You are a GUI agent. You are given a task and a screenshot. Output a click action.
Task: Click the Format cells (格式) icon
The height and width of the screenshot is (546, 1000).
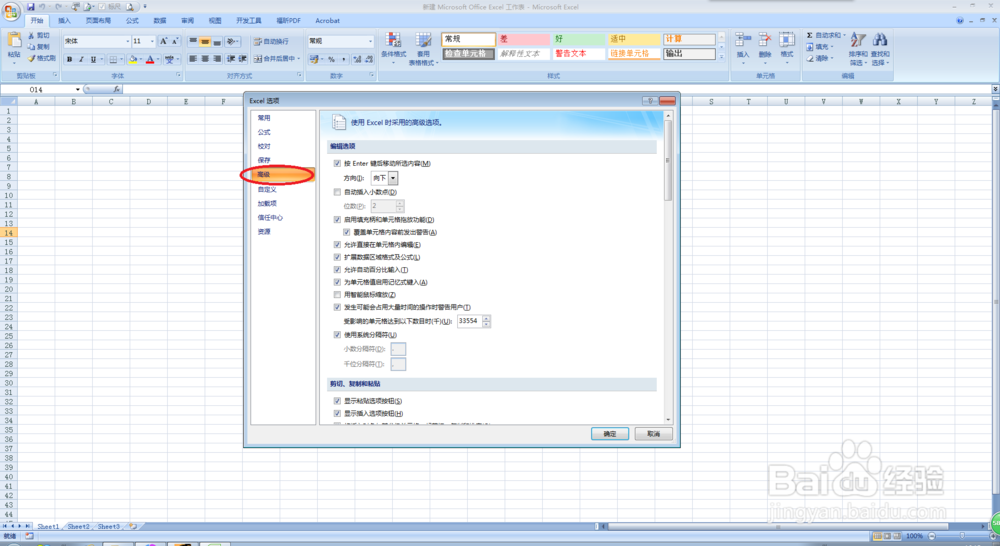pos(787,40)
